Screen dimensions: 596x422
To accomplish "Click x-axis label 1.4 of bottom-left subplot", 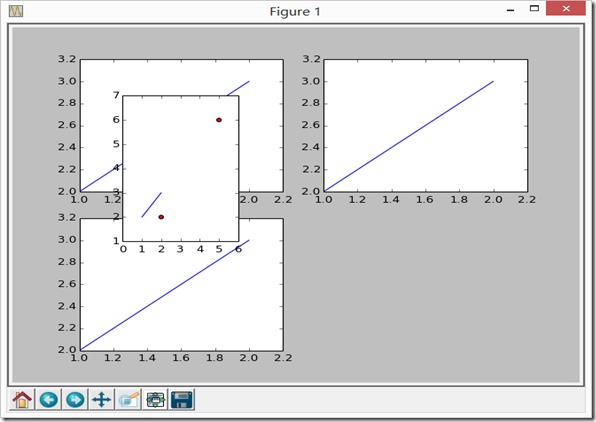I will (147, 358).
